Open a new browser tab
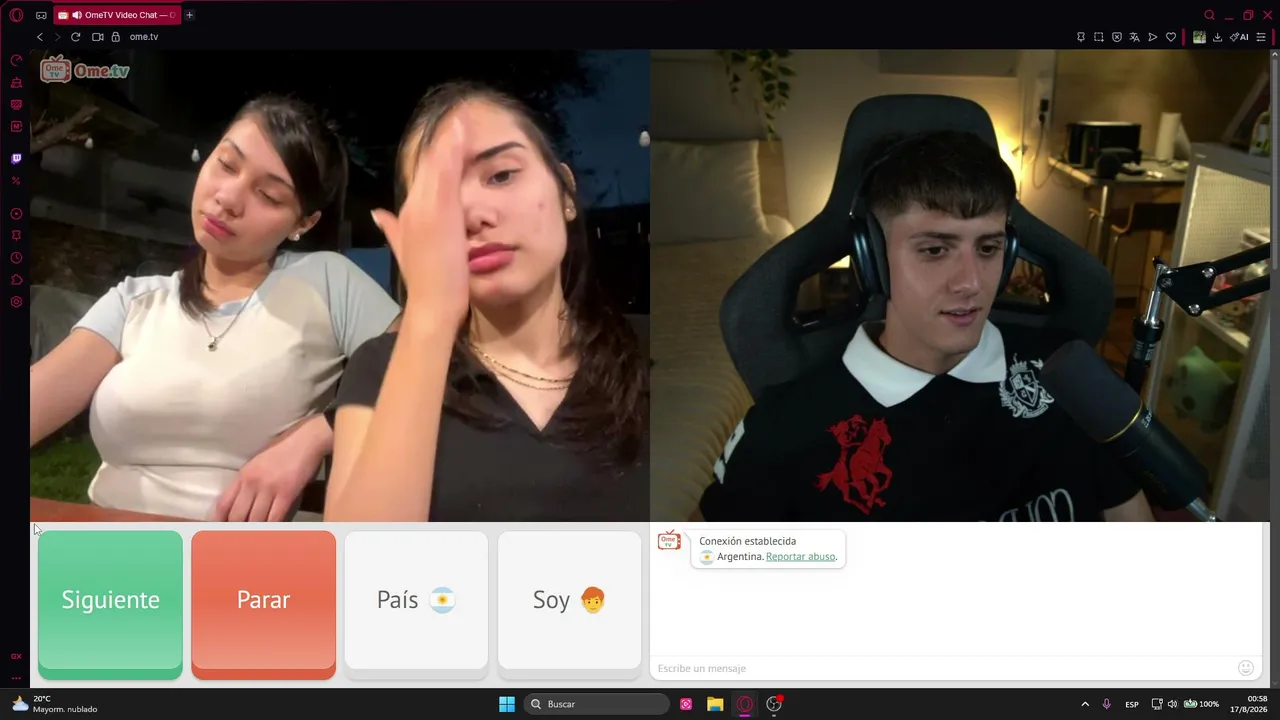The image size is (1280, 720). [189, 15]
